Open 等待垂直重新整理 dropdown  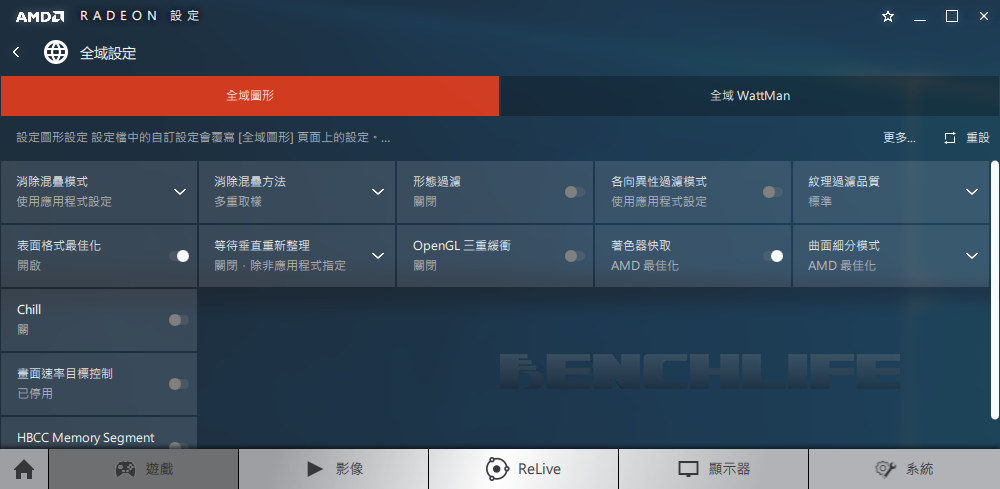378,256
